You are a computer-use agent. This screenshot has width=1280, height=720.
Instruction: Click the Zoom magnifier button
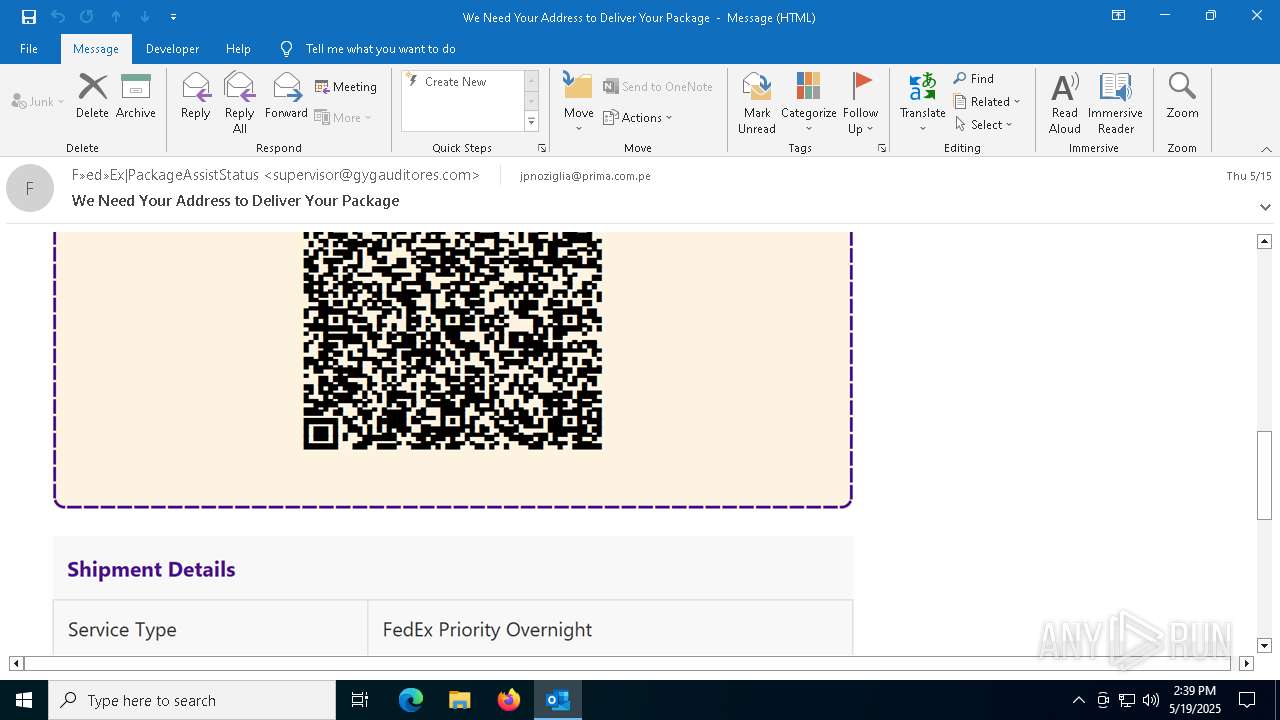point(1182,96)
